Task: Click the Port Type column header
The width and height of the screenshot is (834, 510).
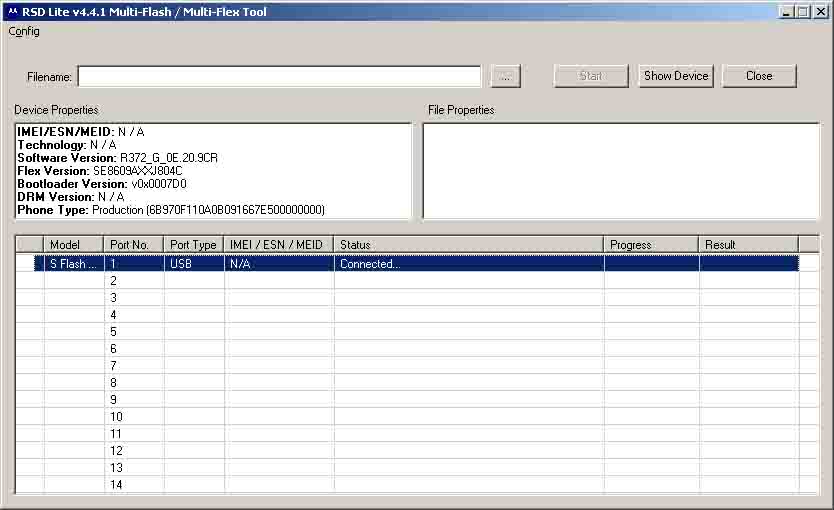Action: 194,245
